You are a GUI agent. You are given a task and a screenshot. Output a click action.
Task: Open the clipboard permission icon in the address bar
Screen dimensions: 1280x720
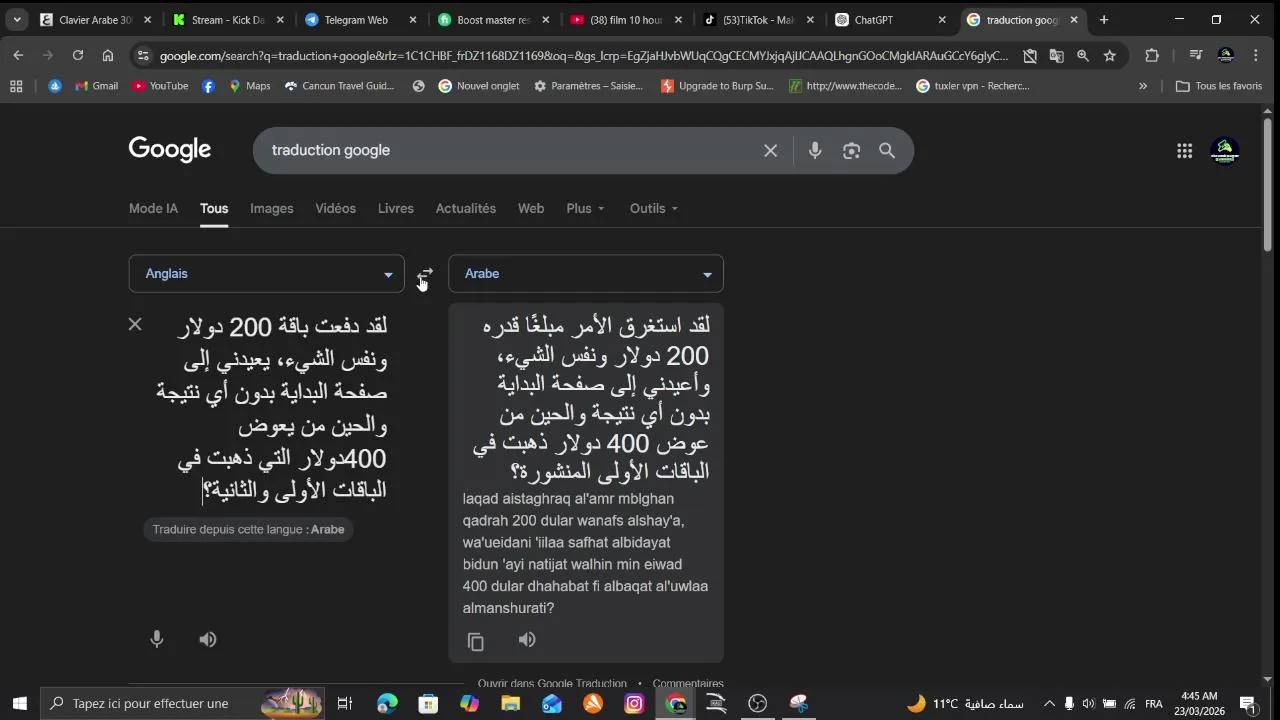[x=1030, y=56]
